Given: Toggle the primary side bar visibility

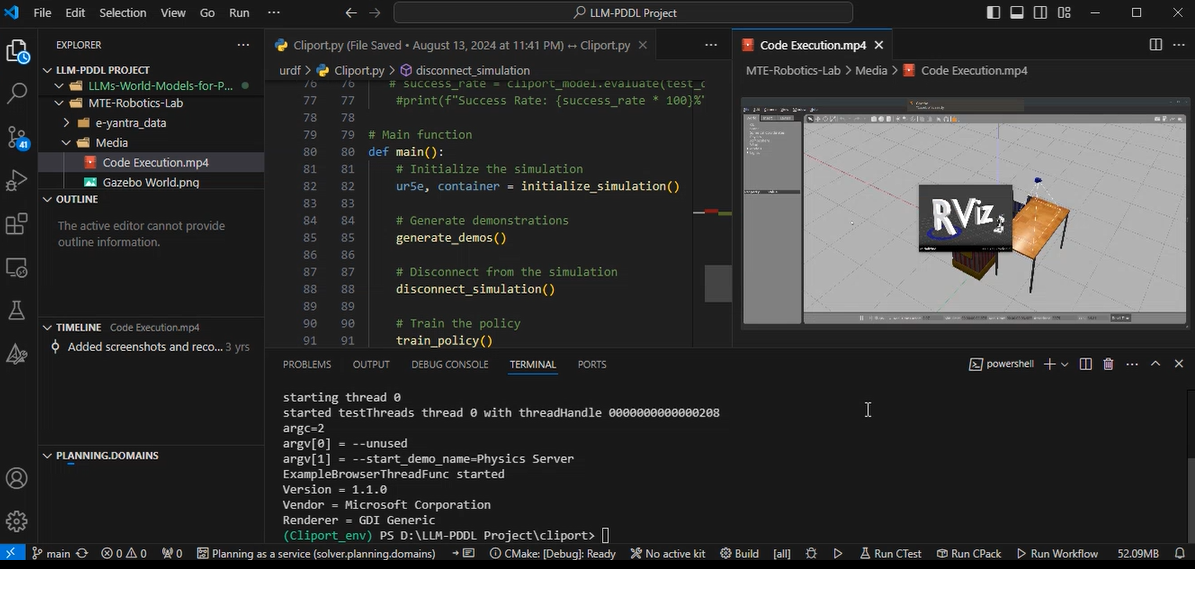Looking at the screenshot, I should click(993, 13).
